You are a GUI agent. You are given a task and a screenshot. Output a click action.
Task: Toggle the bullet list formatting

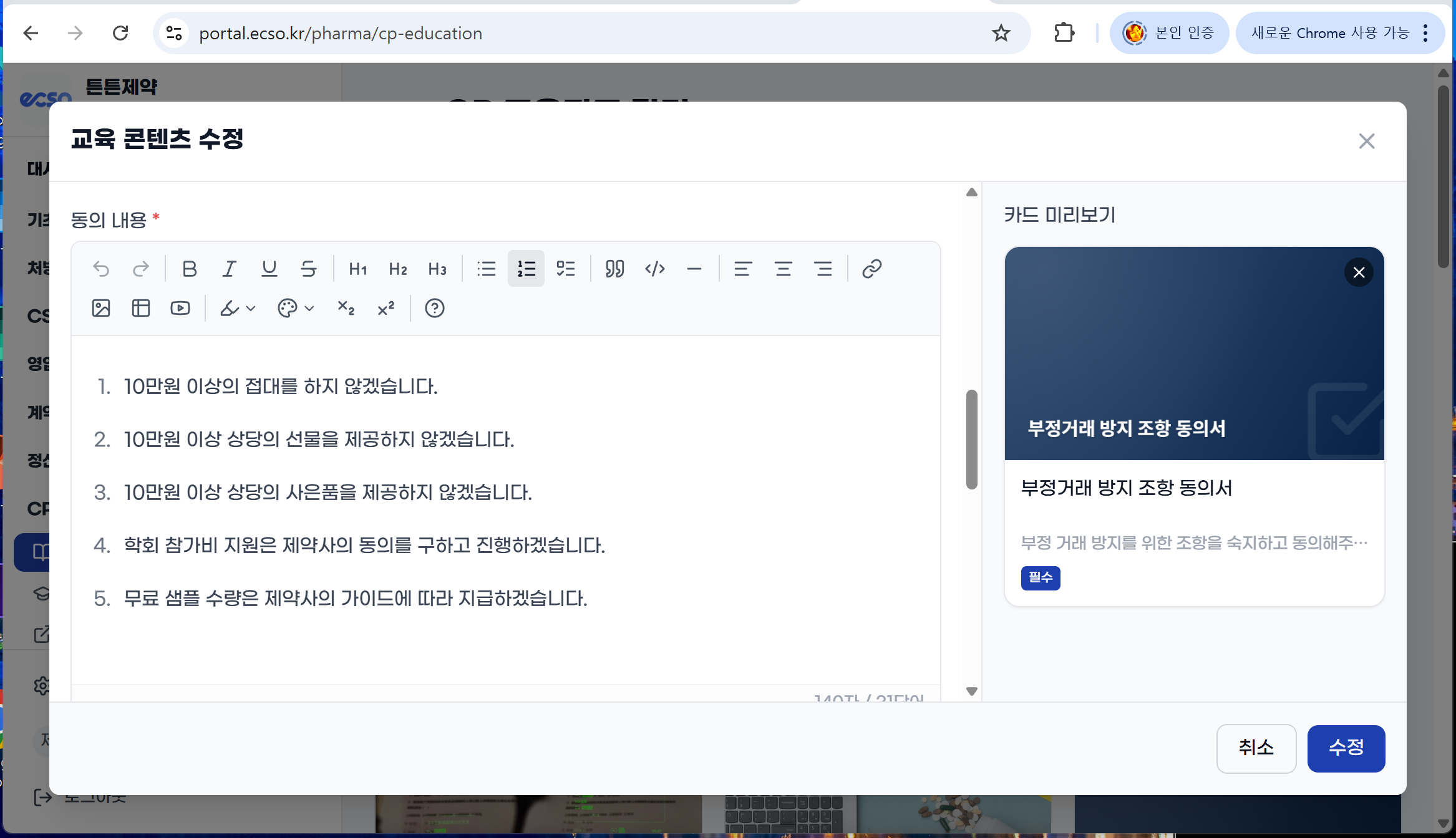[486, 269]
